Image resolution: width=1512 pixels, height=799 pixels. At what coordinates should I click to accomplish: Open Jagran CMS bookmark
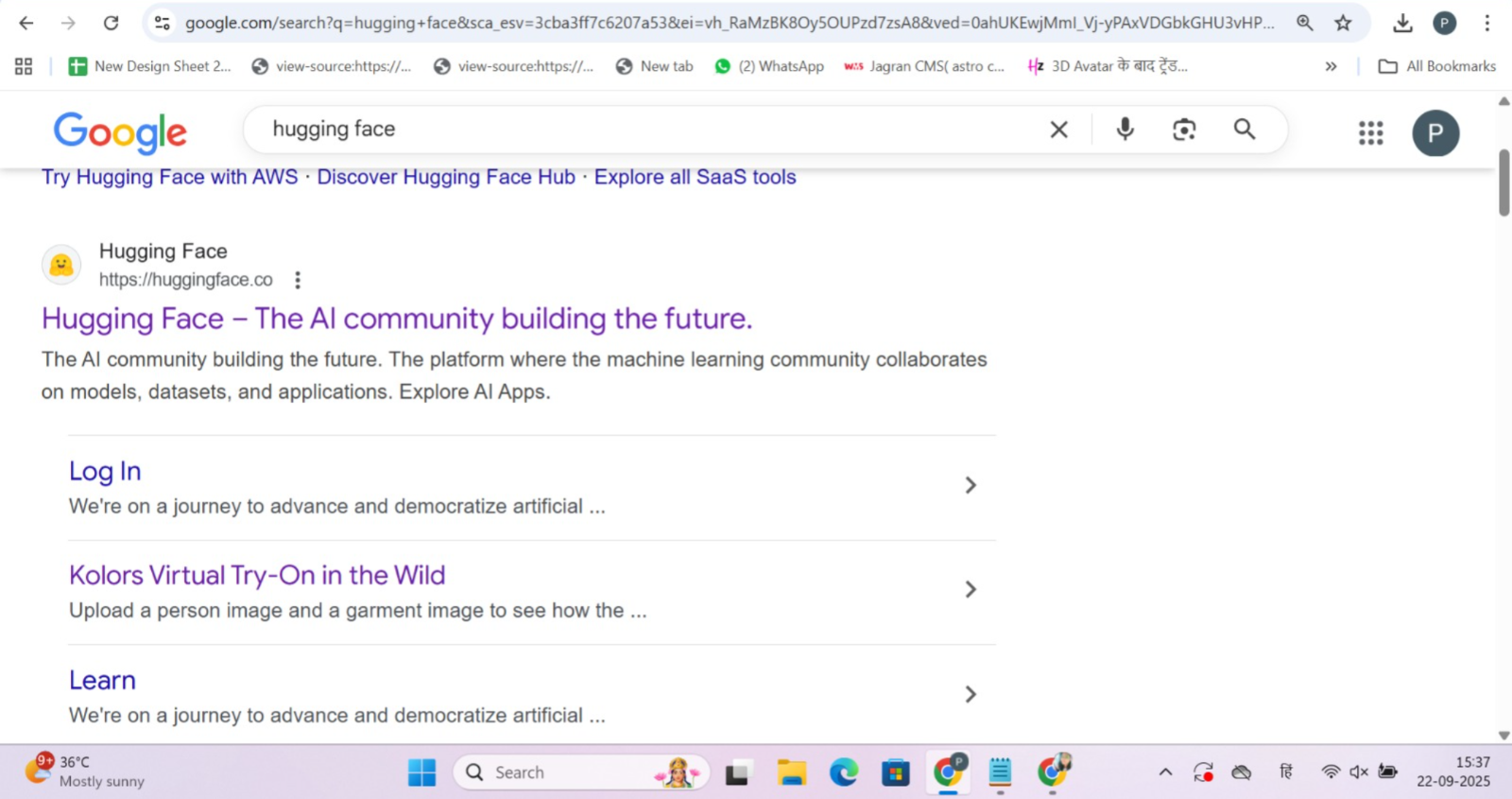pyautogui.click(x=924, y=66)
